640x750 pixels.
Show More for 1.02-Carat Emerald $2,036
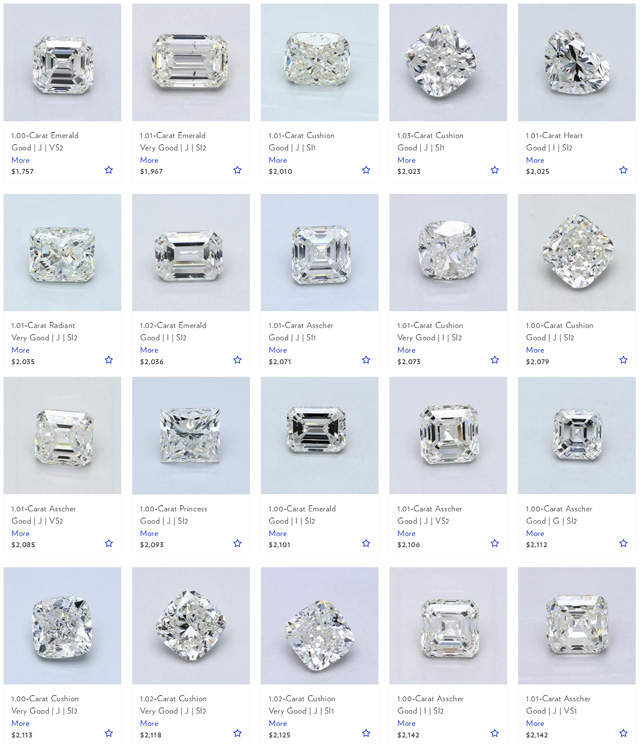[149, 350]
